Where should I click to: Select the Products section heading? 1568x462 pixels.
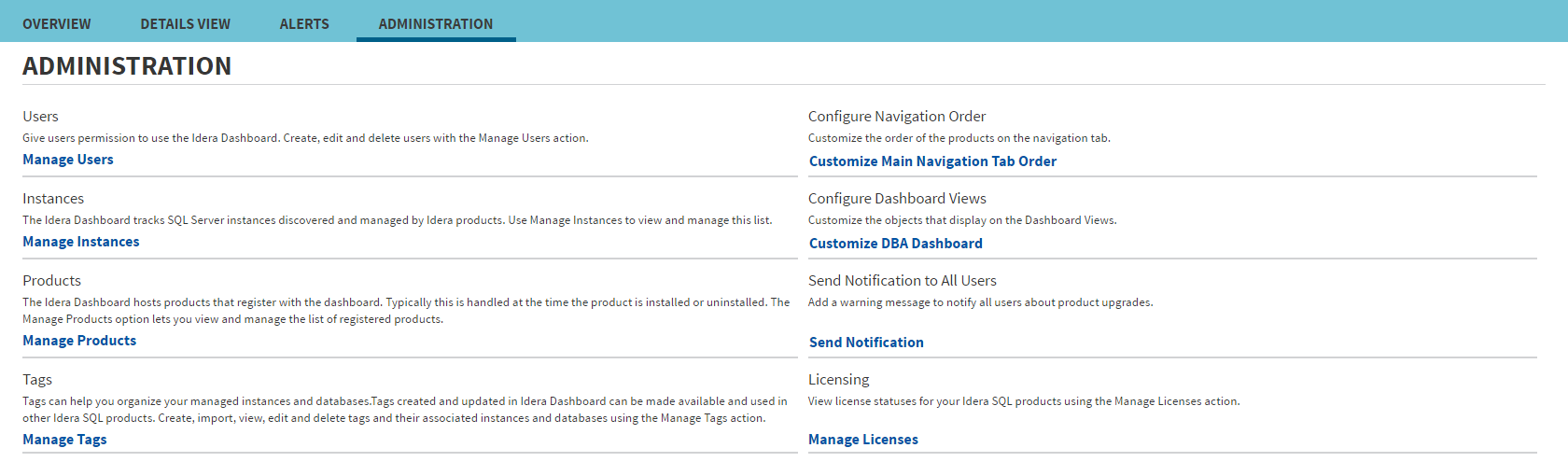(51, 281)
